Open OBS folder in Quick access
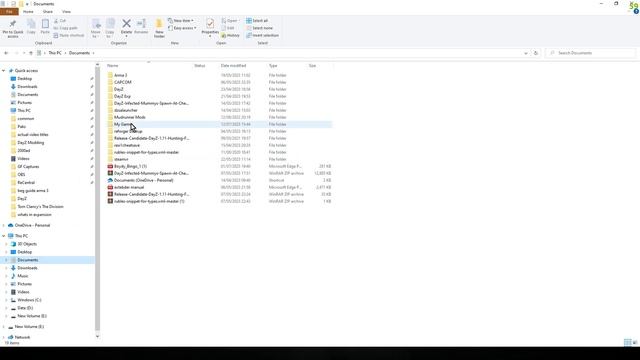The height and width of the screenshot is (360, 640). point(21,175)
